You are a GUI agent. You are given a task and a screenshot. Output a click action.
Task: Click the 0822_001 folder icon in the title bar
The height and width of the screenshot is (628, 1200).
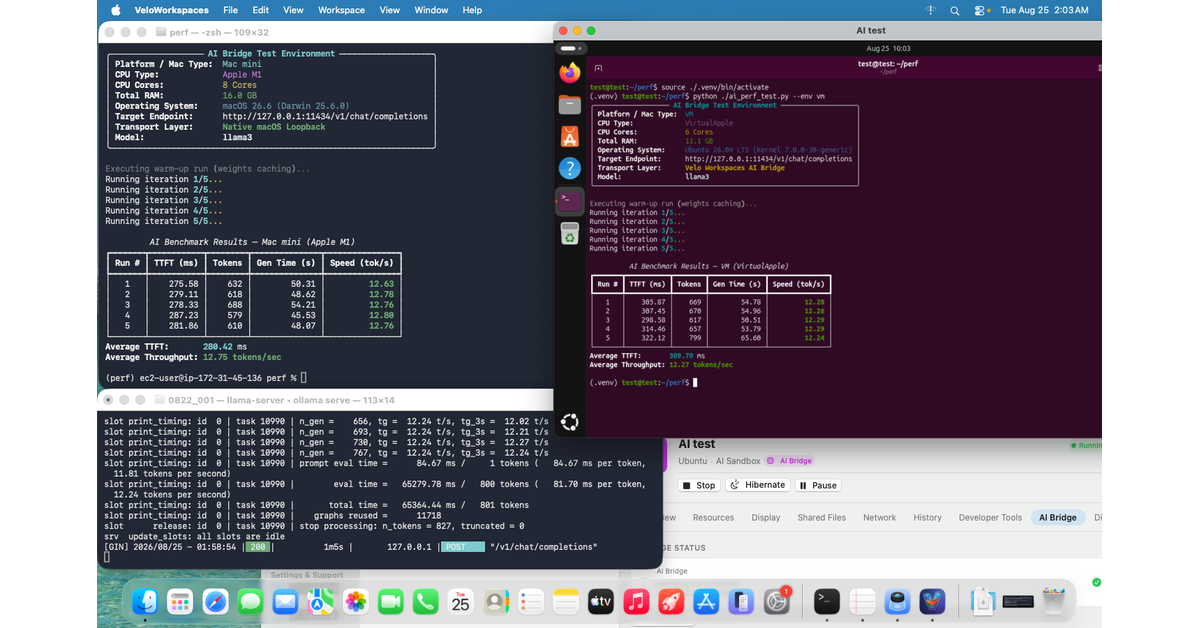[x=158, y=399]
